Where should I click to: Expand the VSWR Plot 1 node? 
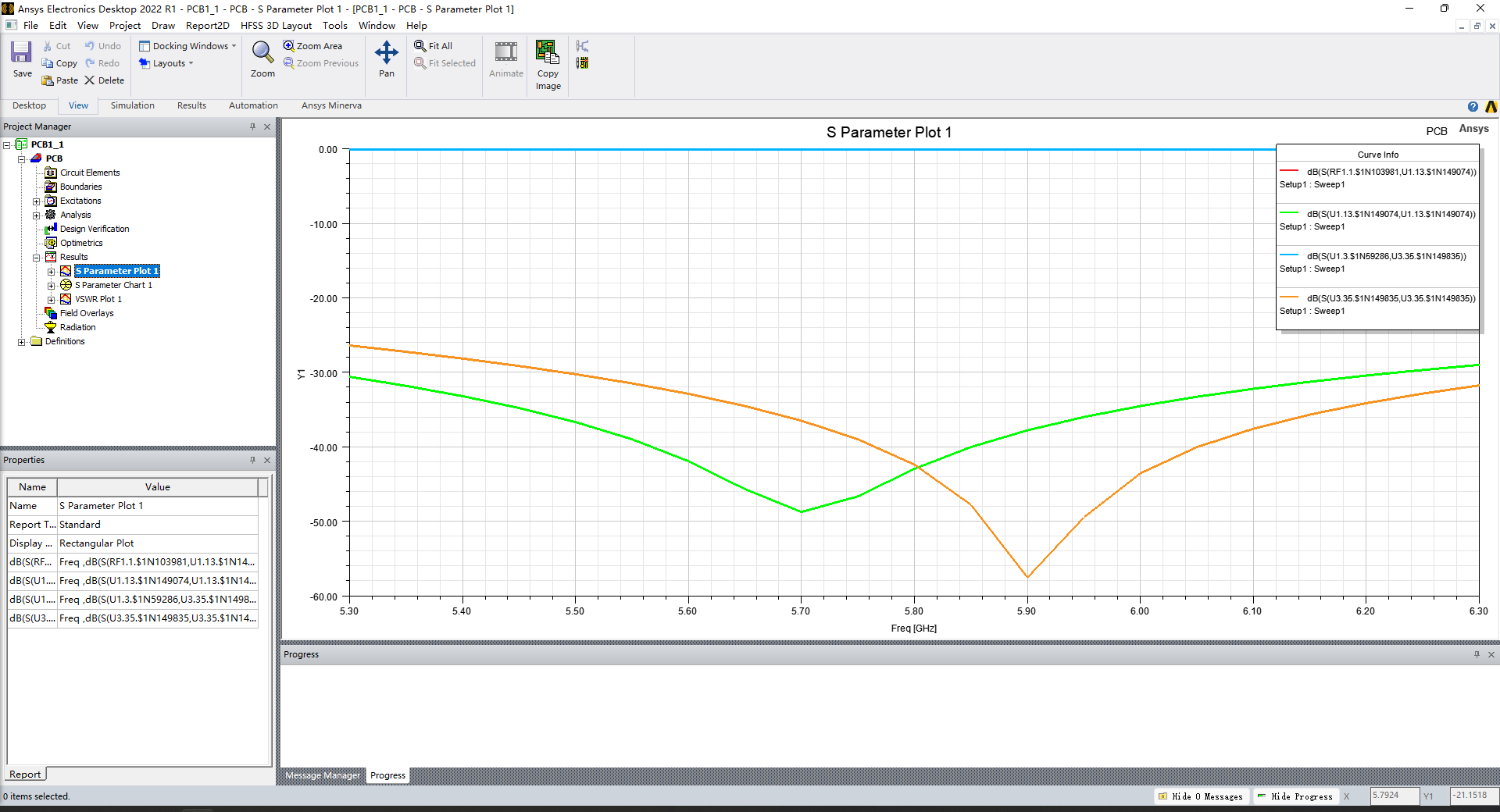[x=52, y=299]
